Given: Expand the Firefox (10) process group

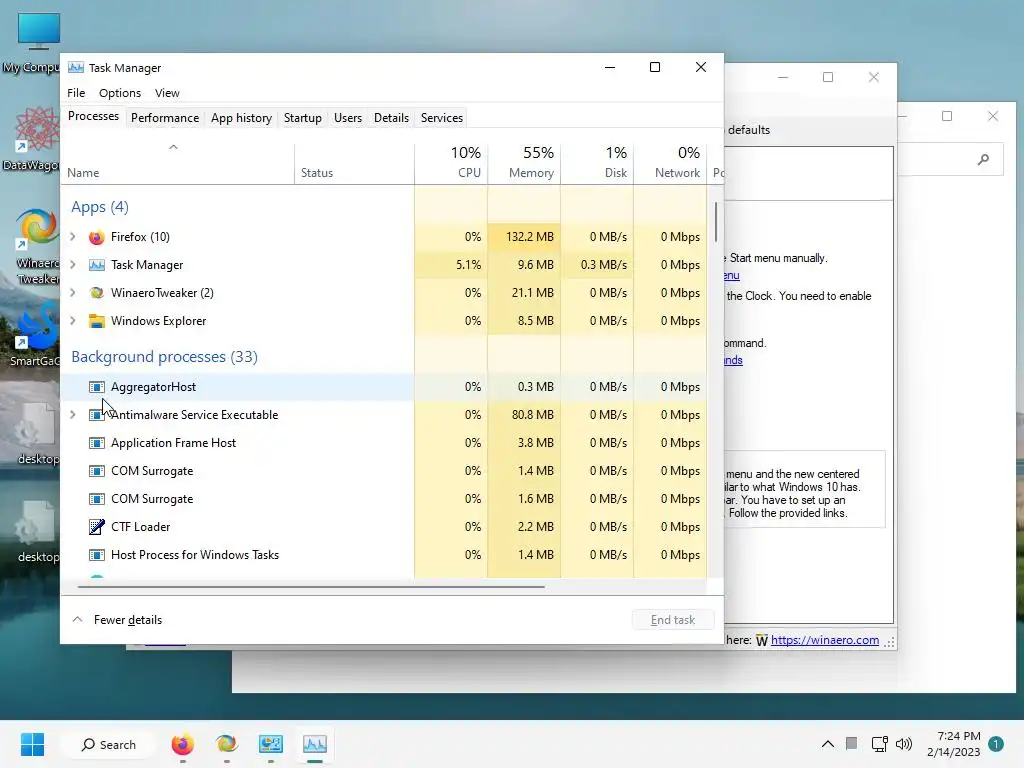Looking at the screenshot, I should (73, 237).
